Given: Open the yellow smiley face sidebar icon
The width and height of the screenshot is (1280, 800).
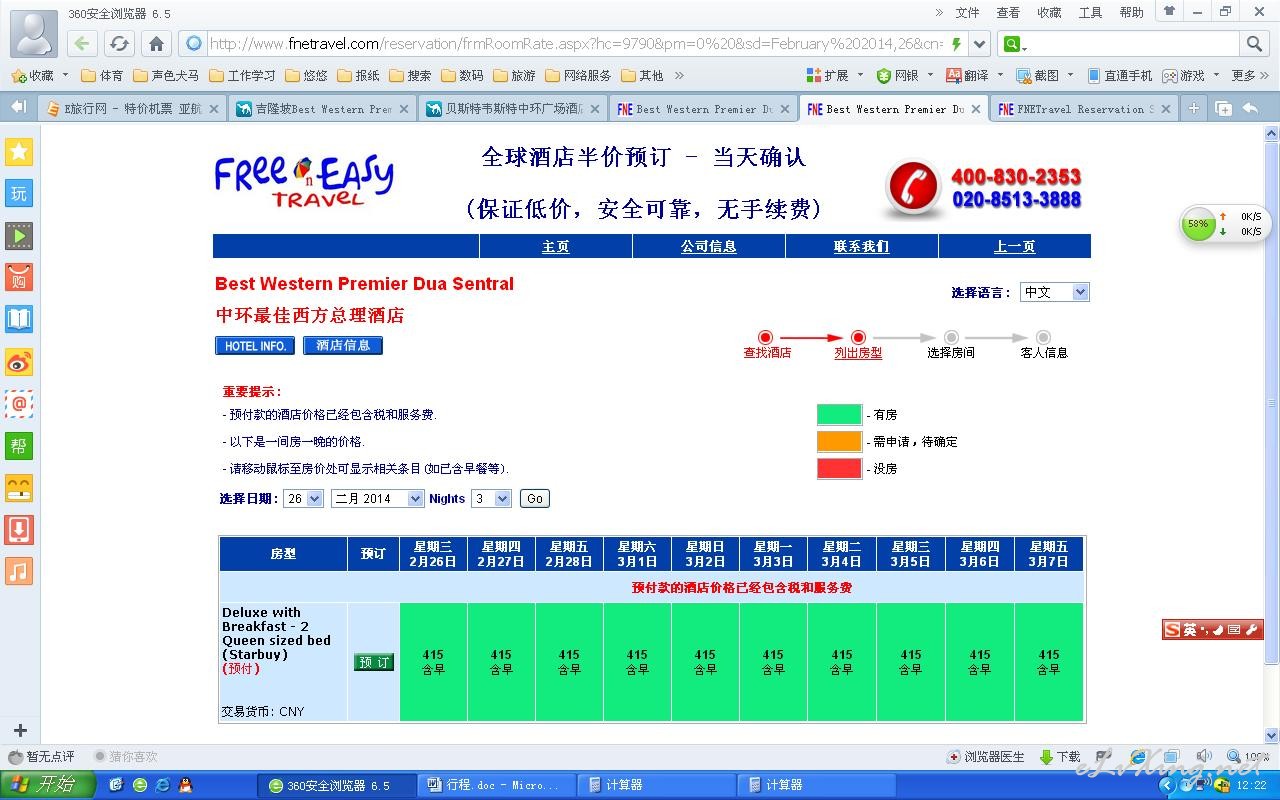Looking at the screenshot, I should coord(19,487).
